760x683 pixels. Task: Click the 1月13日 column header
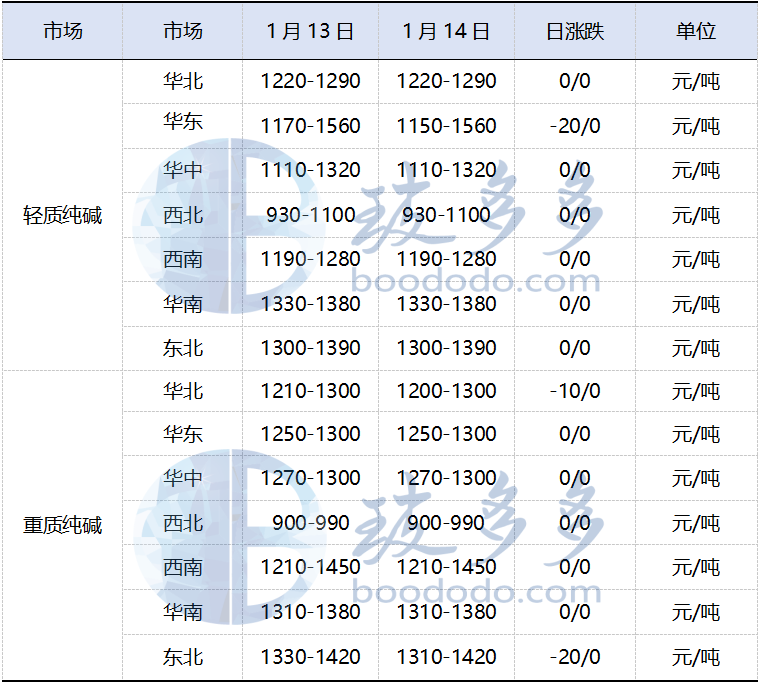(310, 32)
